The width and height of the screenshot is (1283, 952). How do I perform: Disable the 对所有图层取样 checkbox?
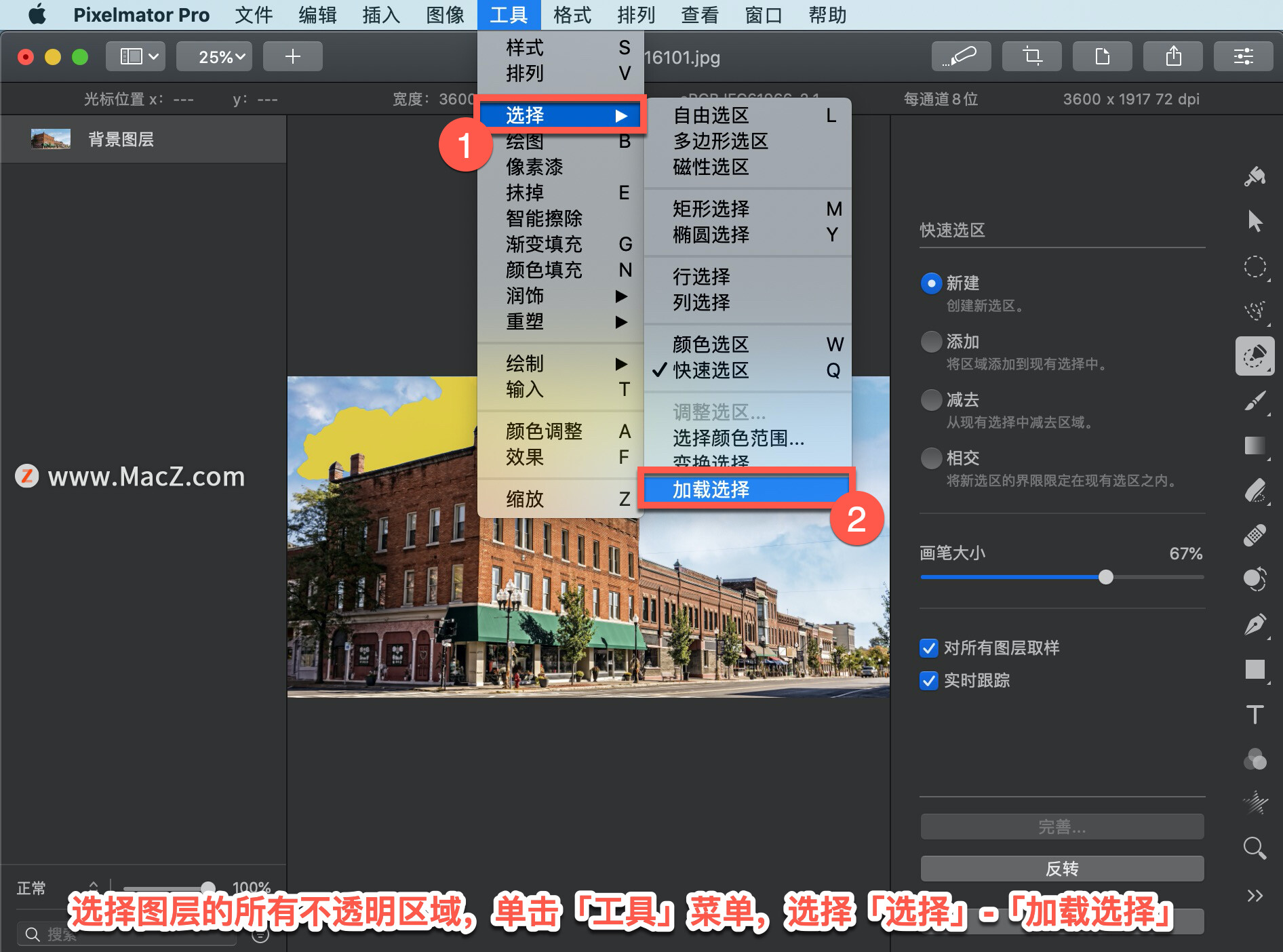(929, 648)
